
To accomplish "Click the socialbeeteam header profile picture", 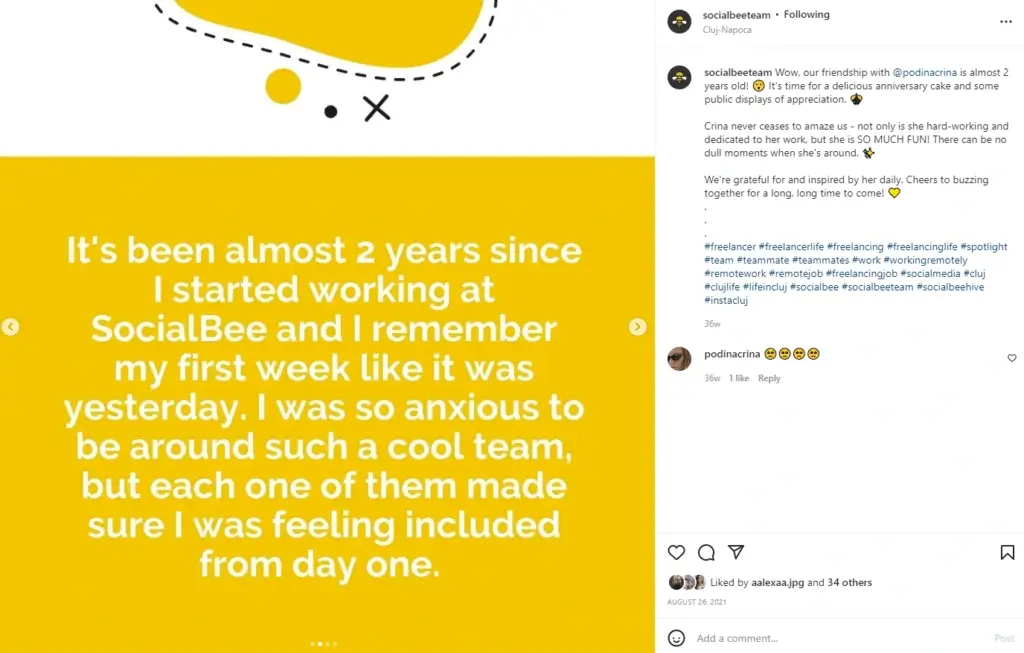I will click(680, 21).
